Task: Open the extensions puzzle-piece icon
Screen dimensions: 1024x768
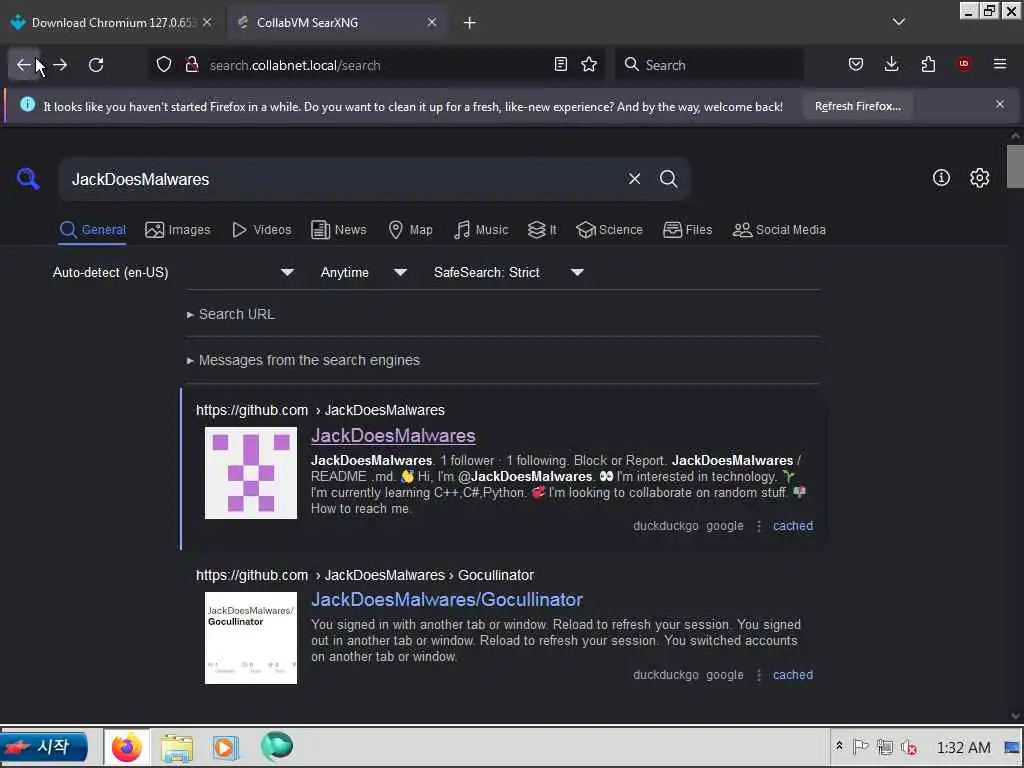Action: [928, 64]
